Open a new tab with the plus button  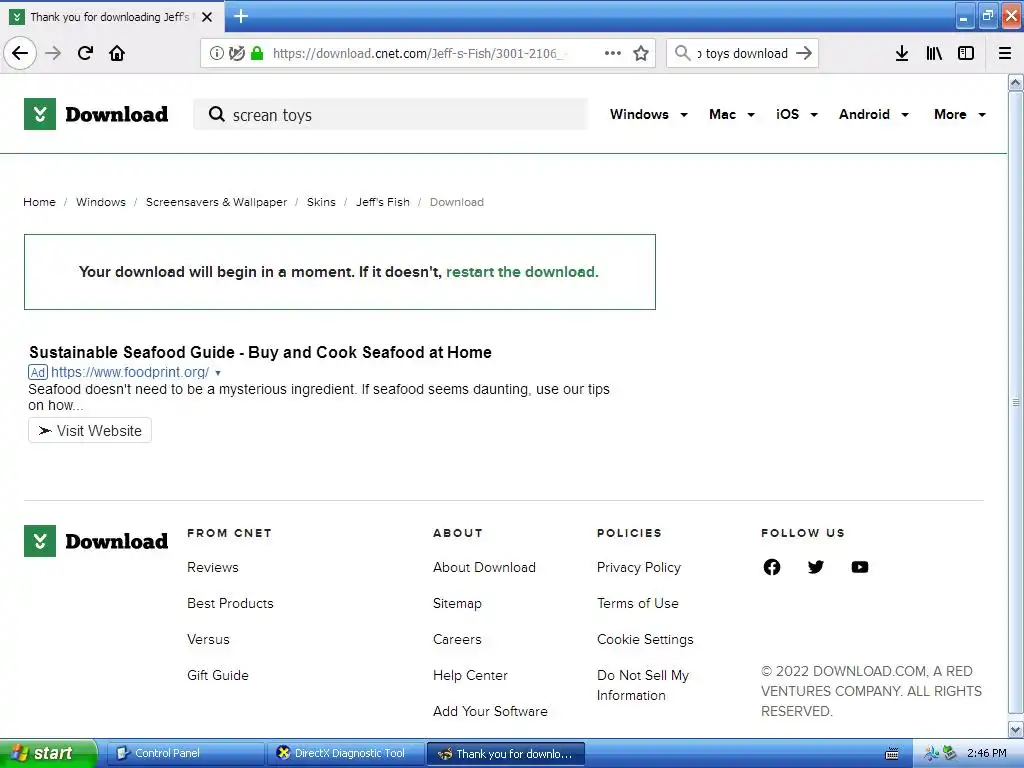pos(241,16)
